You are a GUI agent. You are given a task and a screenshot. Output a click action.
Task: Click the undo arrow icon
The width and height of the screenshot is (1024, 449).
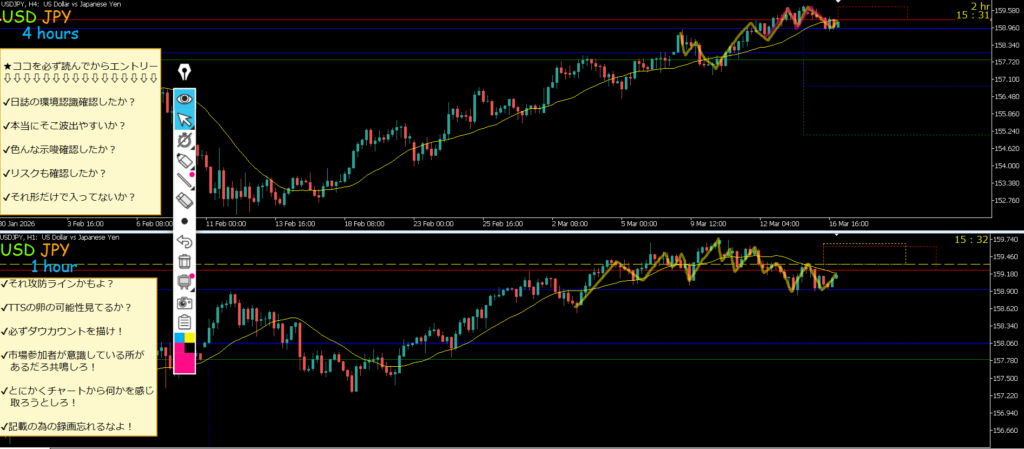tap(185, 241)
